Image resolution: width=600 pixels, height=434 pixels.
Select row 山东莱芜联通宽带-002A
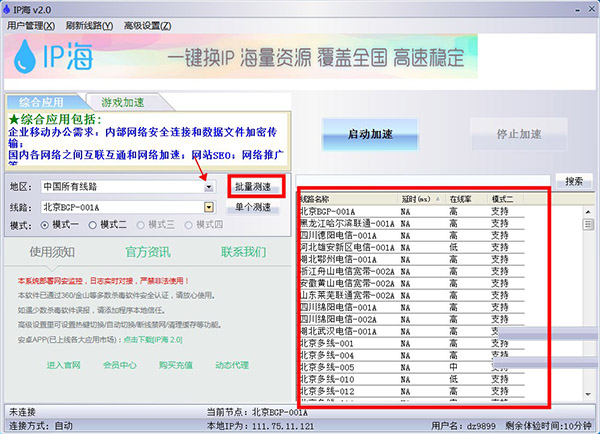pyautogui.click(x=412, y=295)
